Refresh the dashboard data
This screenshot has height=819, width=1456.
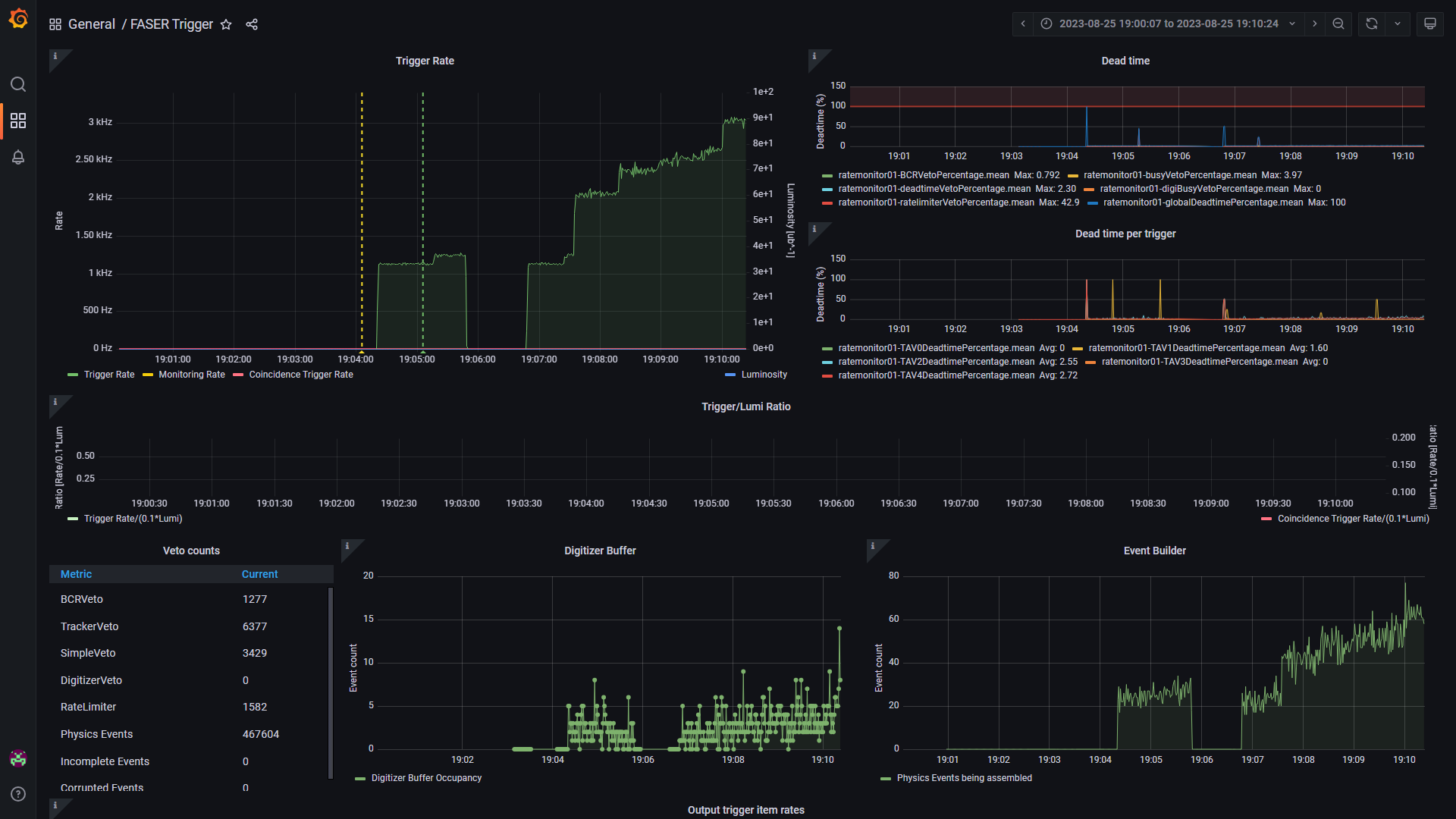coord(1370,24)
